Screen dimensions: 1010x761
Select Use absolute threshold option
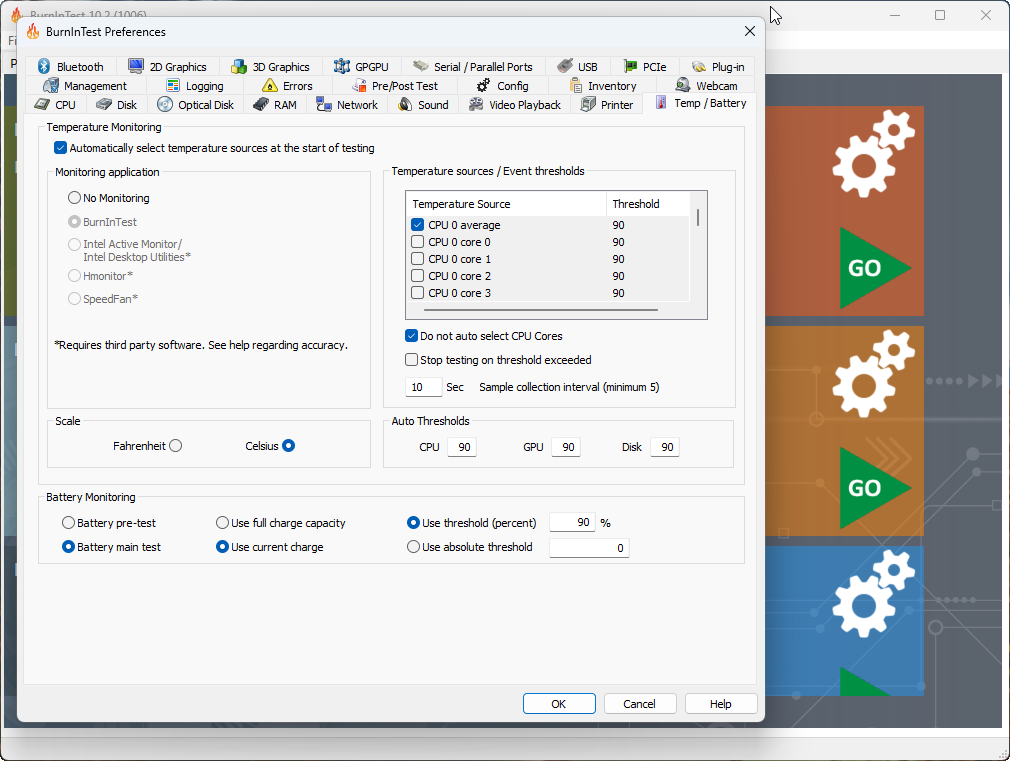click(414, 546)
